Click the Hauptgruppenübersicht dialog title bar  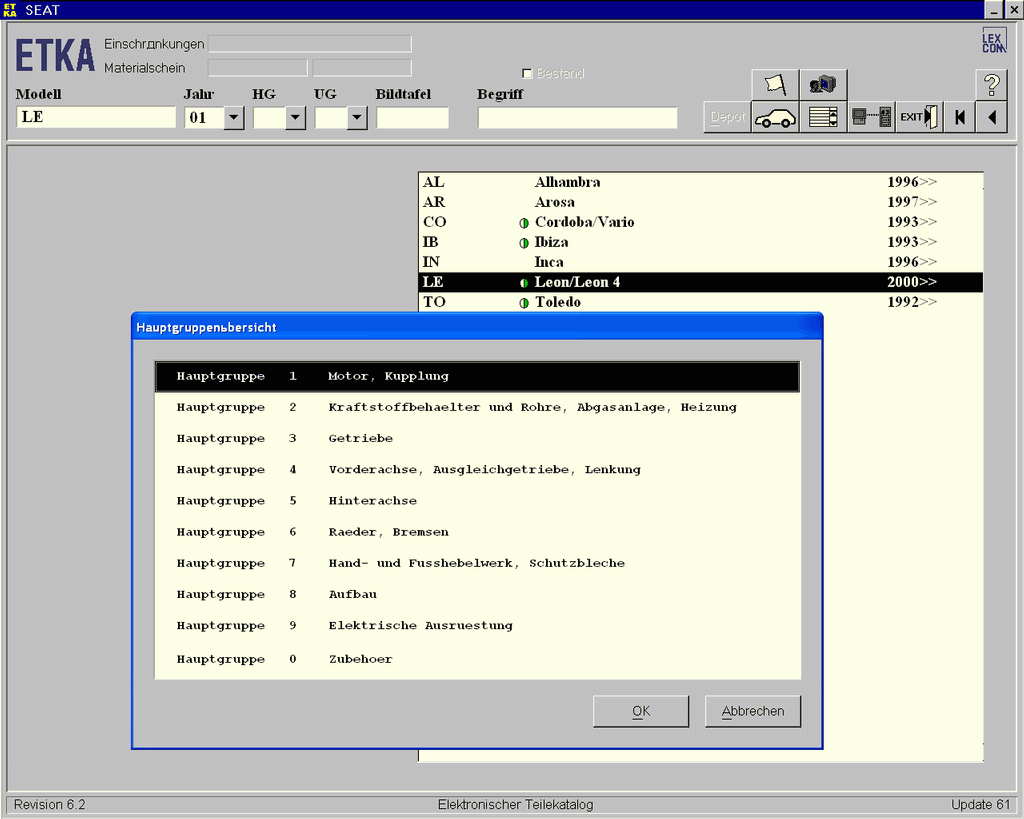pos(477,327)
